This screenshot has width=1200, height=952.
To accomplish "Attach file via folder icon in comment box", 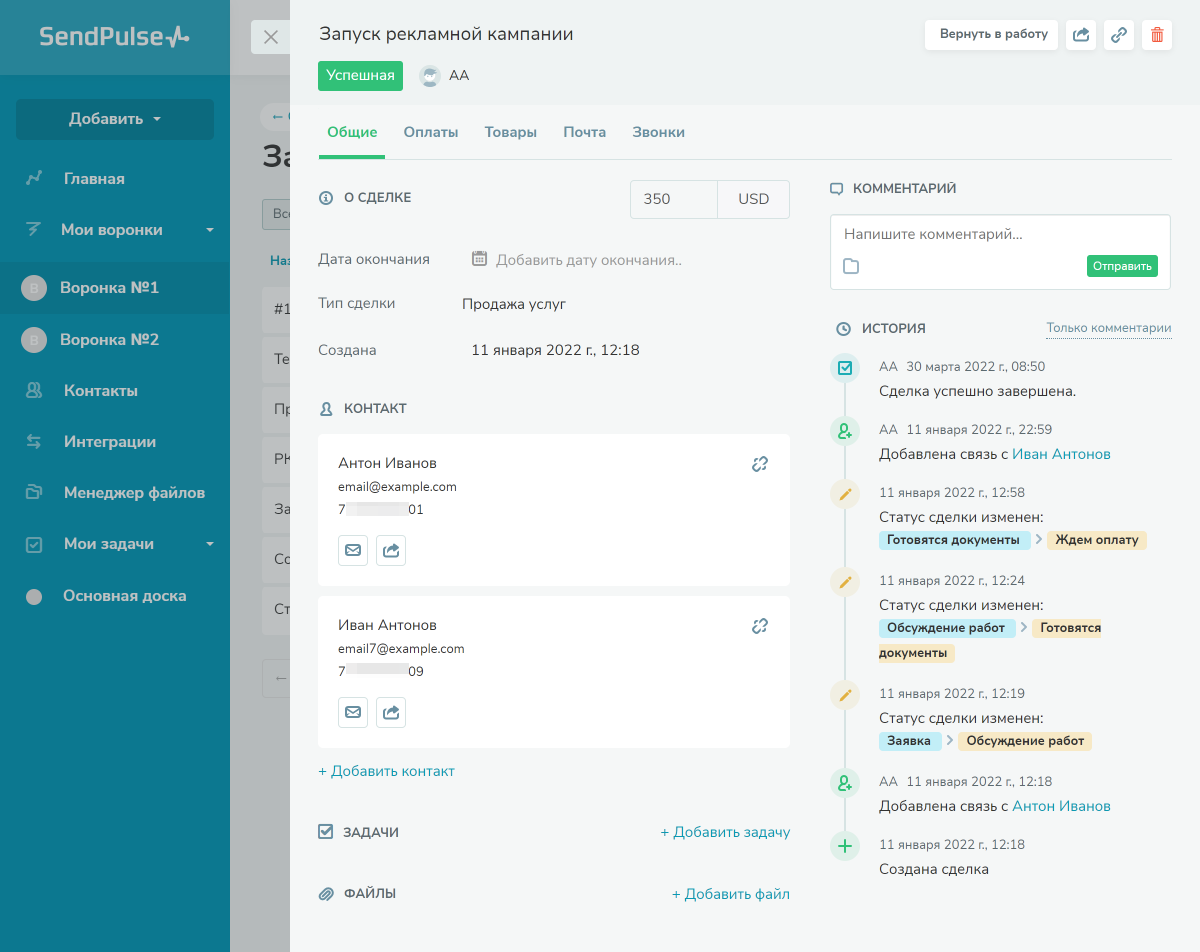I will [x=851, y=266].
